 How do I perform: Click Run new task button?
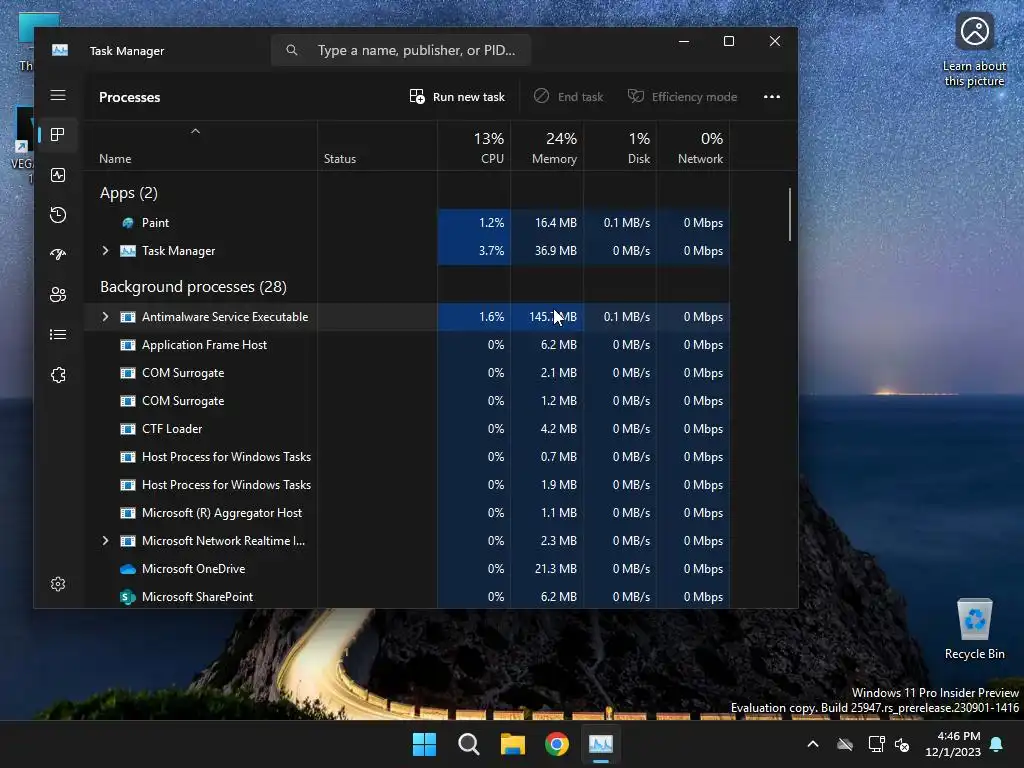[x=457, y=97]
